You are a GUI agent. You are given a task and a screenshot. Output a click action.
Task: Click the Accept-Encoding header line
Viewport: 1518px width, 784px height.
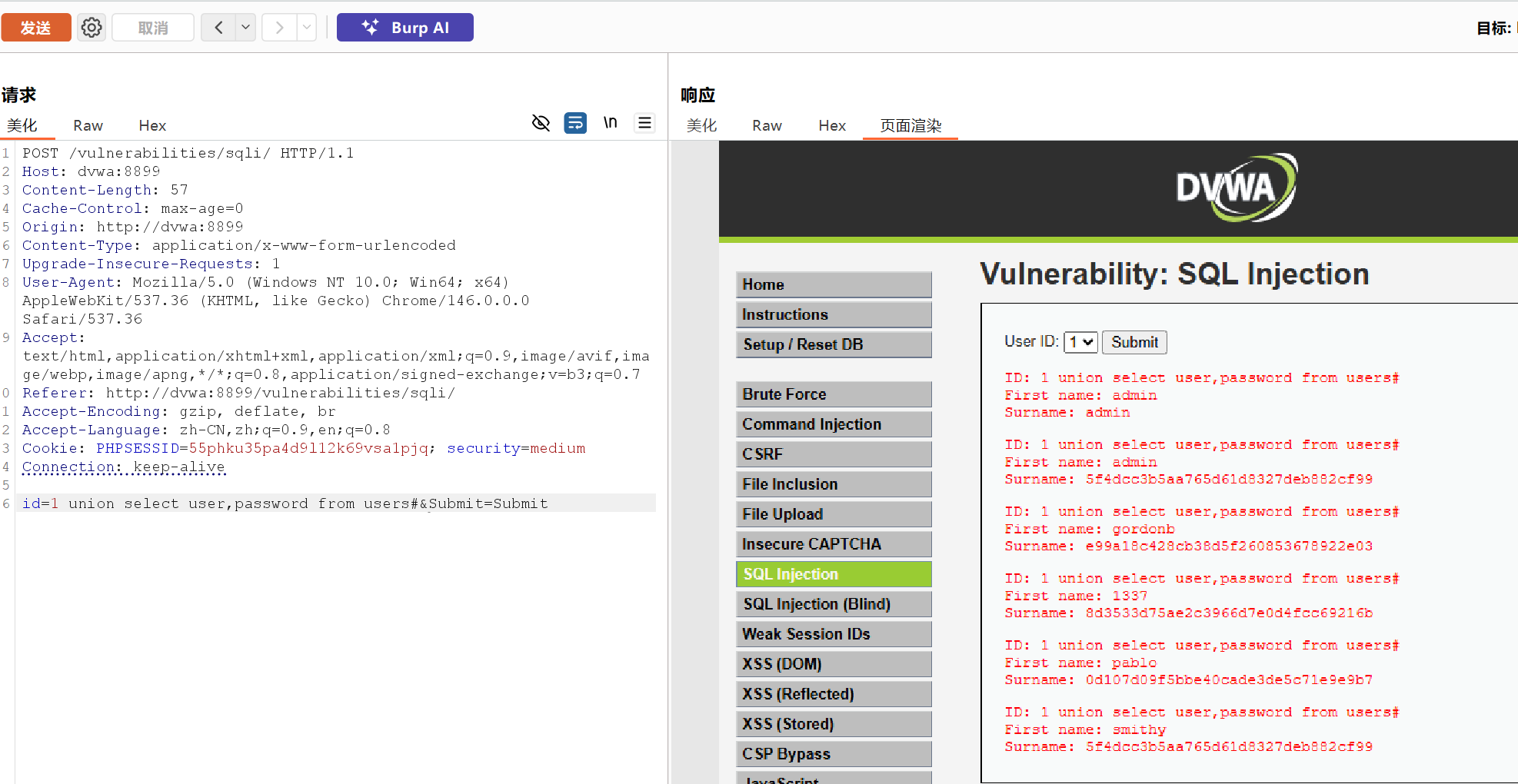[x=178, y=411]
